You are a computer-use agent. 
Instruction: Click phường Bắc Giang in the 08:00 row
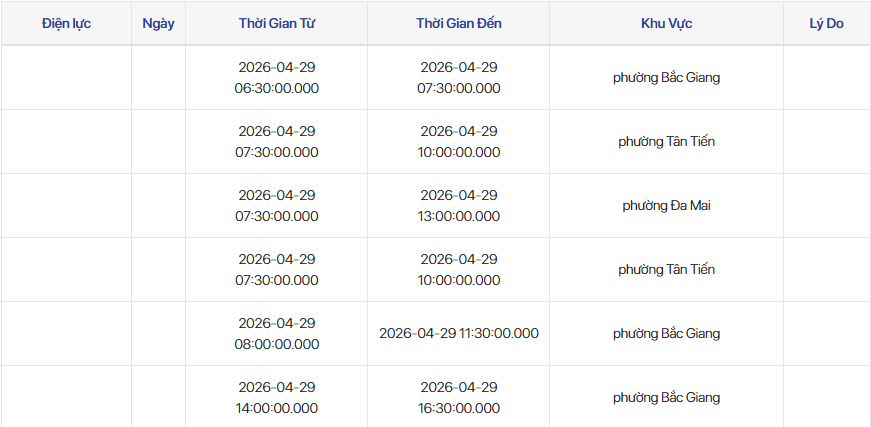click(667, 333)
